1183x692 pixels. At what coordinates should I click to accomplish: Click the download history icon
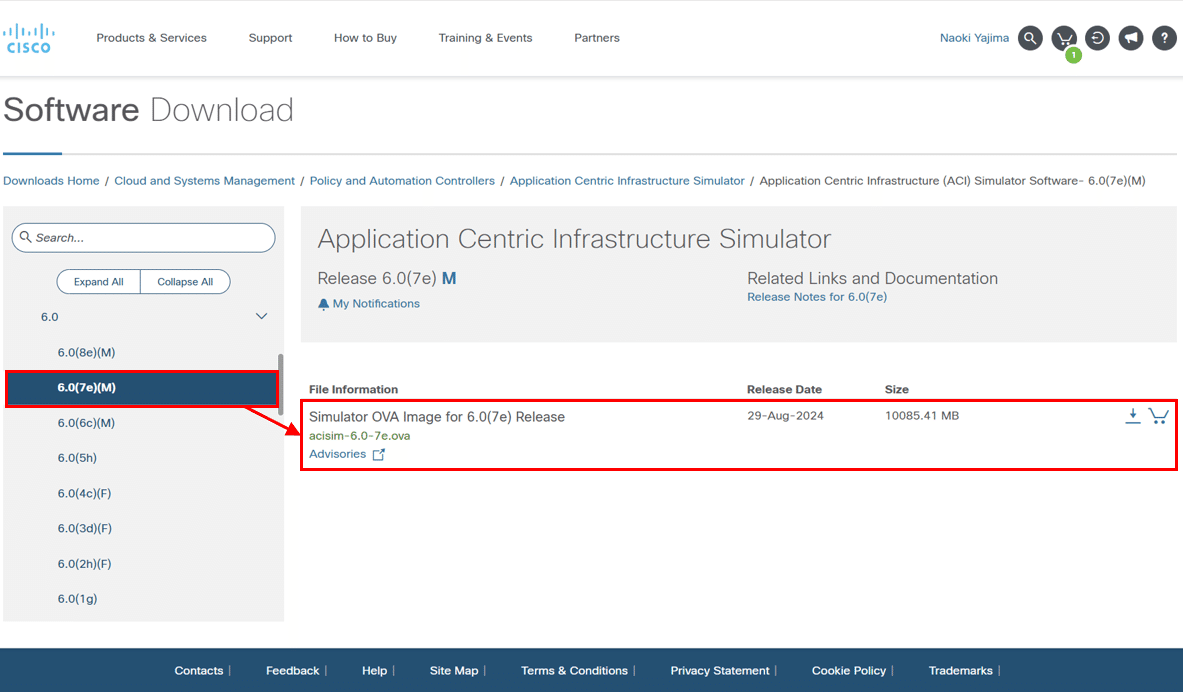point(1097,37)
